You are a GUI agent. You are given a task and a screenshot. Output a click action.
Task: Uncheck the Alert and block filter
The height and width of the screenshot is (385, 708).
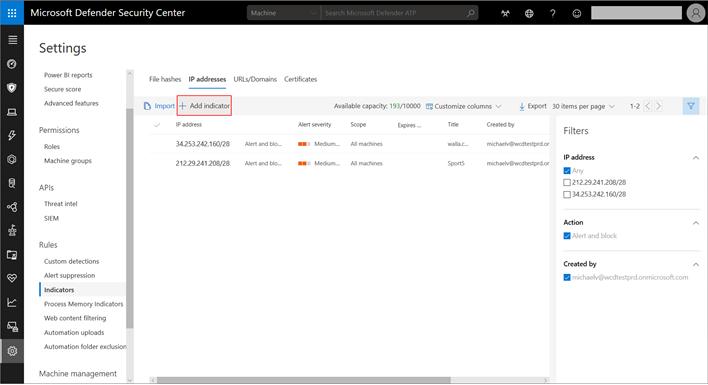(x=567, y=236)
